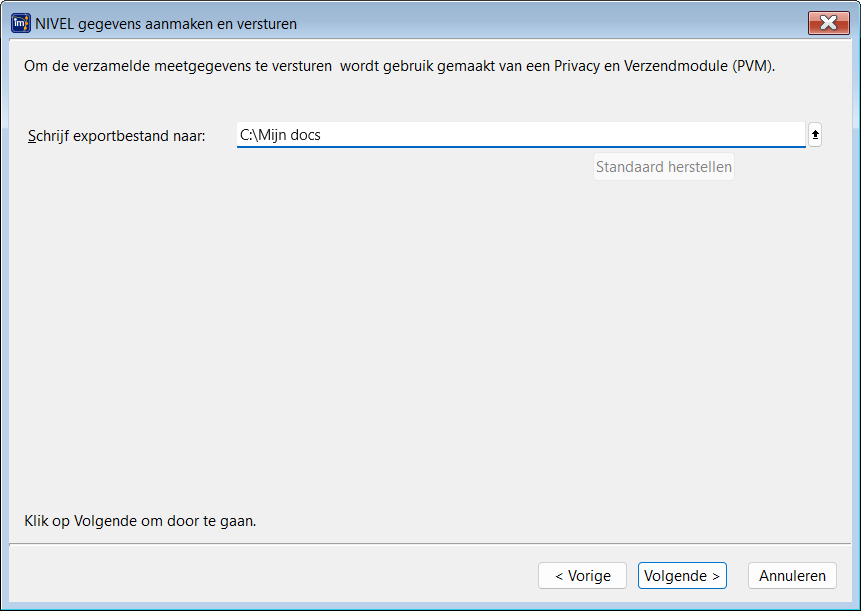Click the browse arrow icon beside export path
The width and height of the screenshot is (861, 611).
815,135
